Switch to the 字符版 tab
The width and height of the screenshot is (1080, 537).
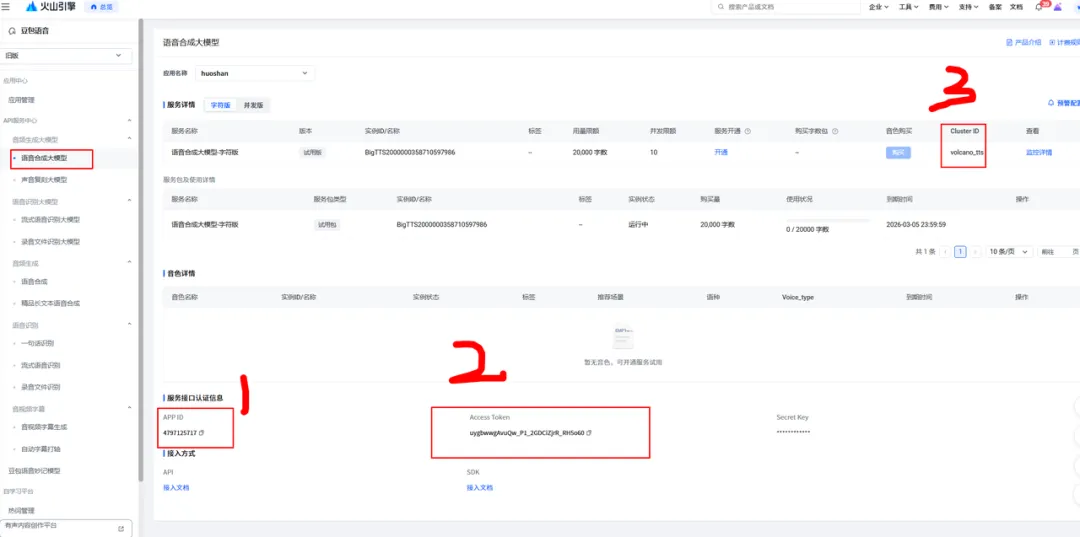[x=220, y=105]
